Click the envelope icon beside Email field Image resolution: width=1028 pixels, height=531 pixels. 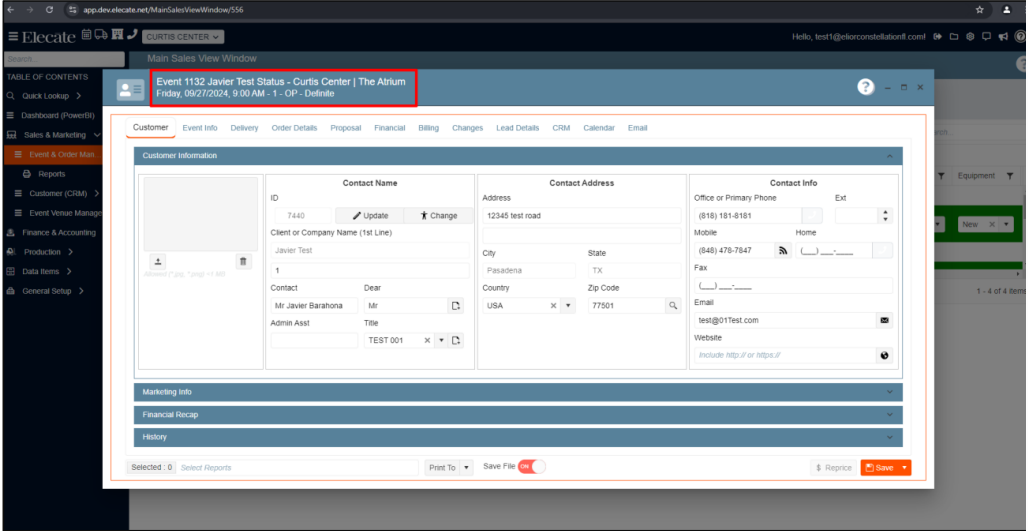pos(884,321)
